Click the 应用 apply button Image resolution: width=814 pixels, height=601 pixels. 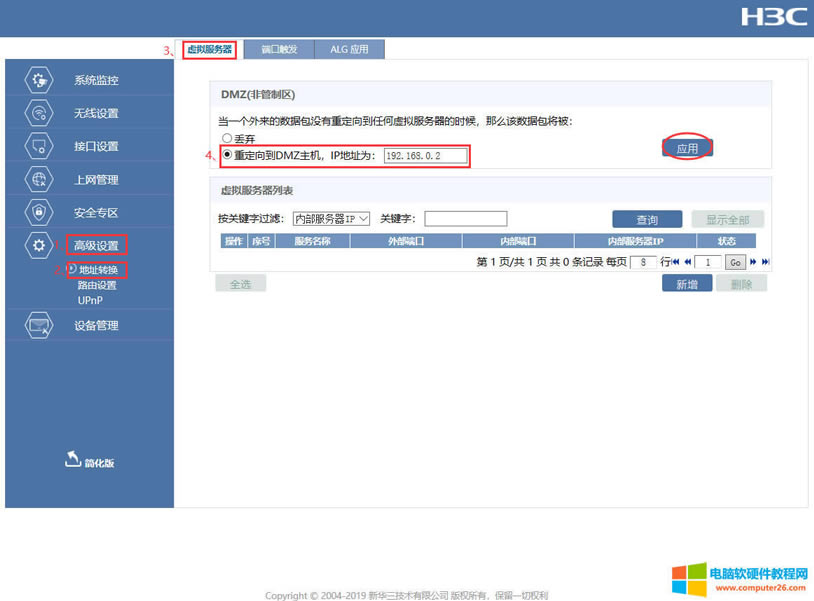(x=687, y=147)
